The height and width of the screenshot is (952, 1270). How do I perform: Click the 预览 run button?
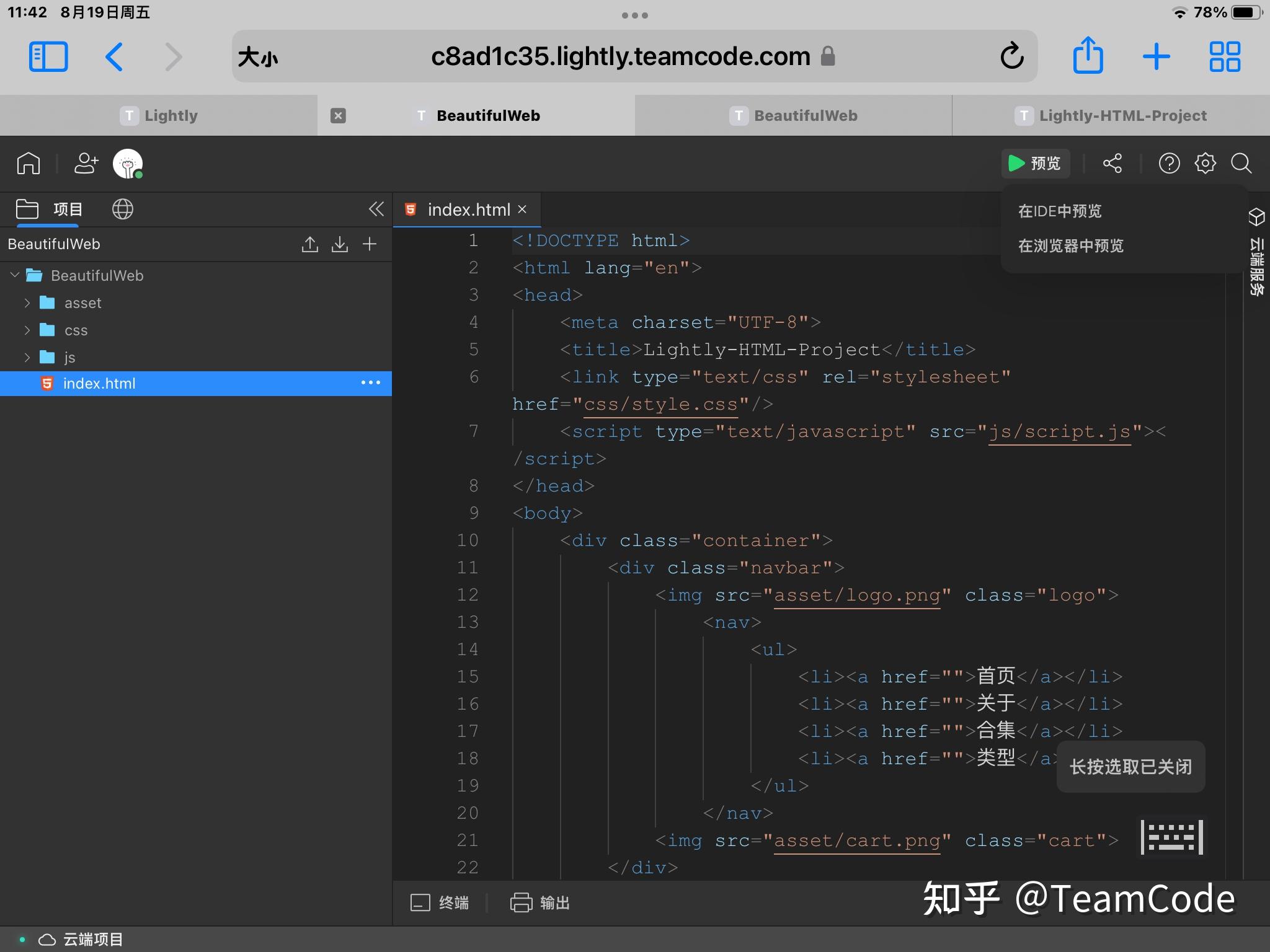(x=1036, y=164)
